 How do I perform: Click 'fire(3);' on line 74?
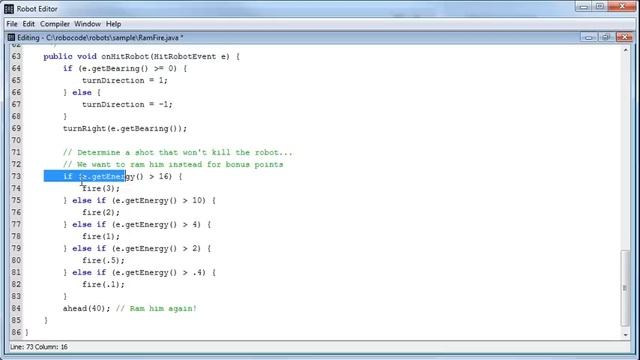click(x=101, y=189)
